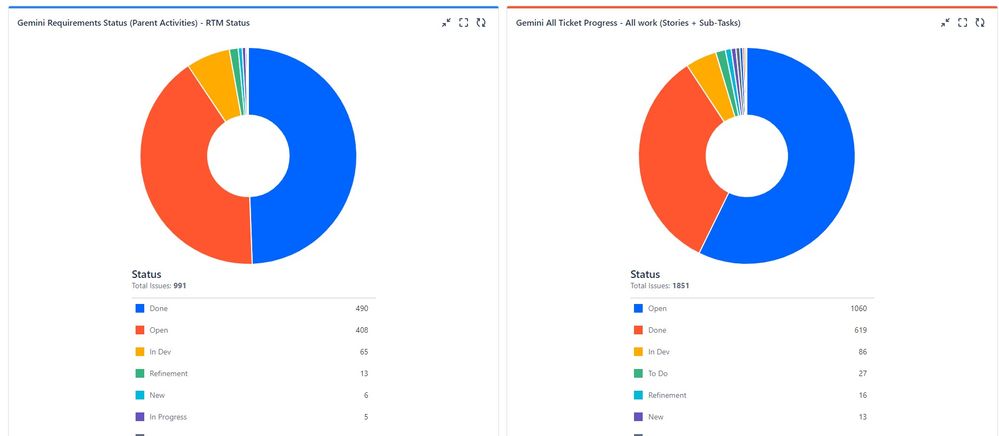Click the blue Done swatch in RTM legend
The image size is (999, 436).
(x=140, y=309)
